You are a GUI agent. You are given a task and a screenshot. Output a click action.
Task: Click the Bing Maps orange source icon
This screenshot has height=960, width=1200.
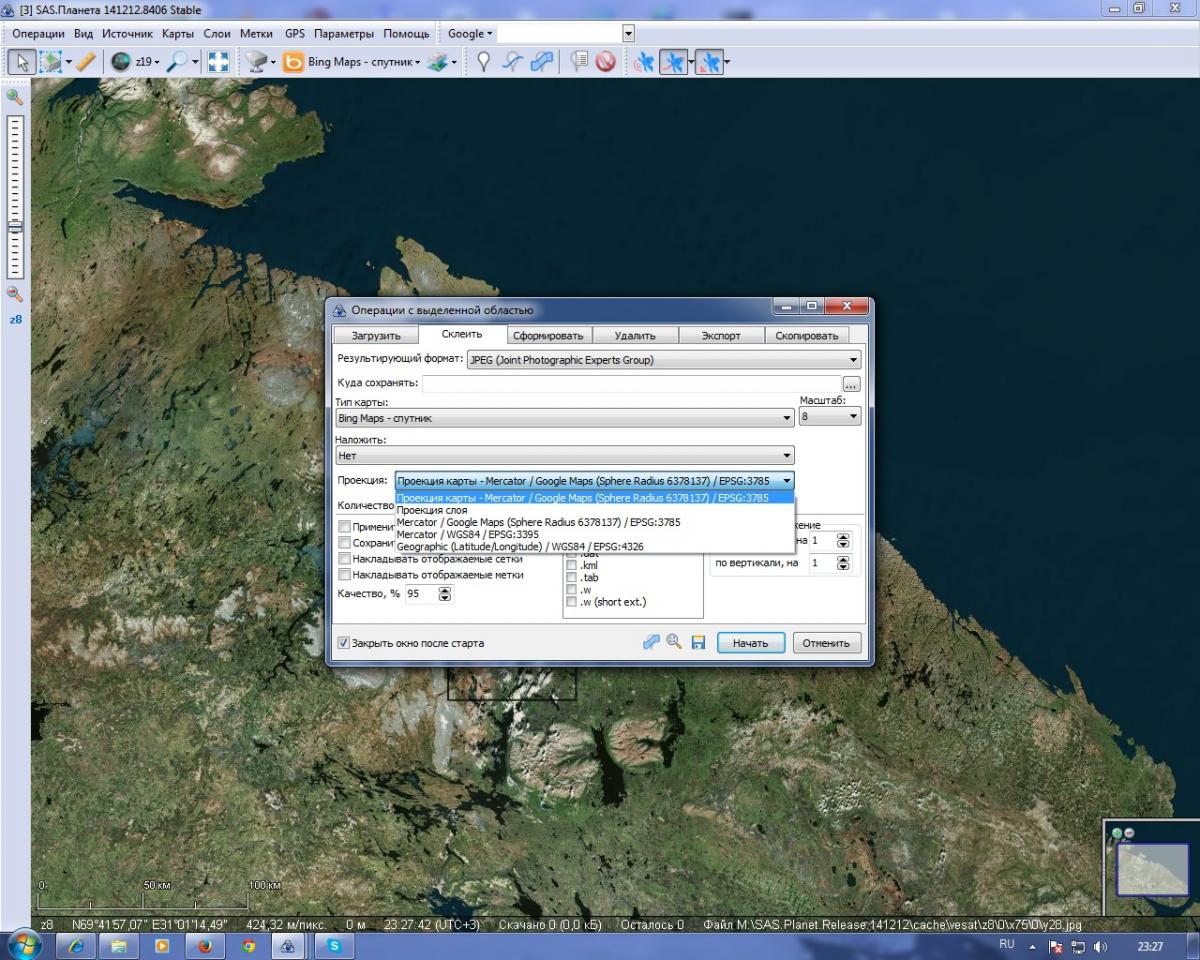coord(293,62)
